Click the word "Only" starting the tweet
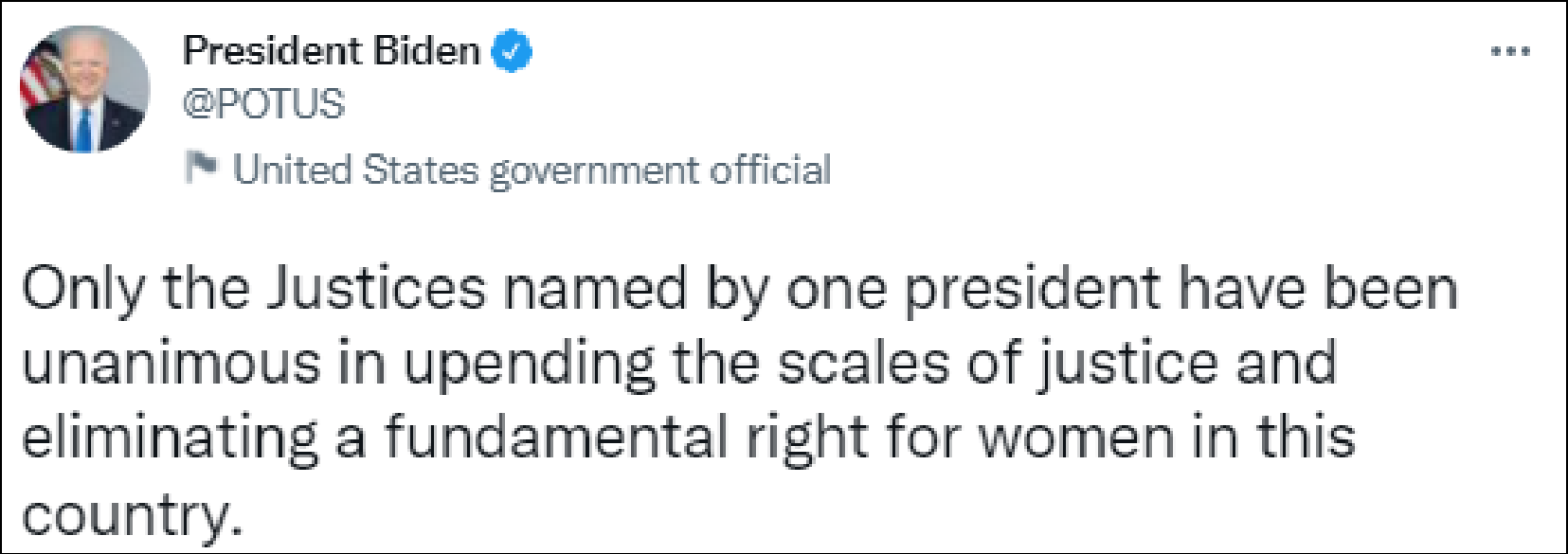This screenshot has height=554, width=1568. (82, 289)
